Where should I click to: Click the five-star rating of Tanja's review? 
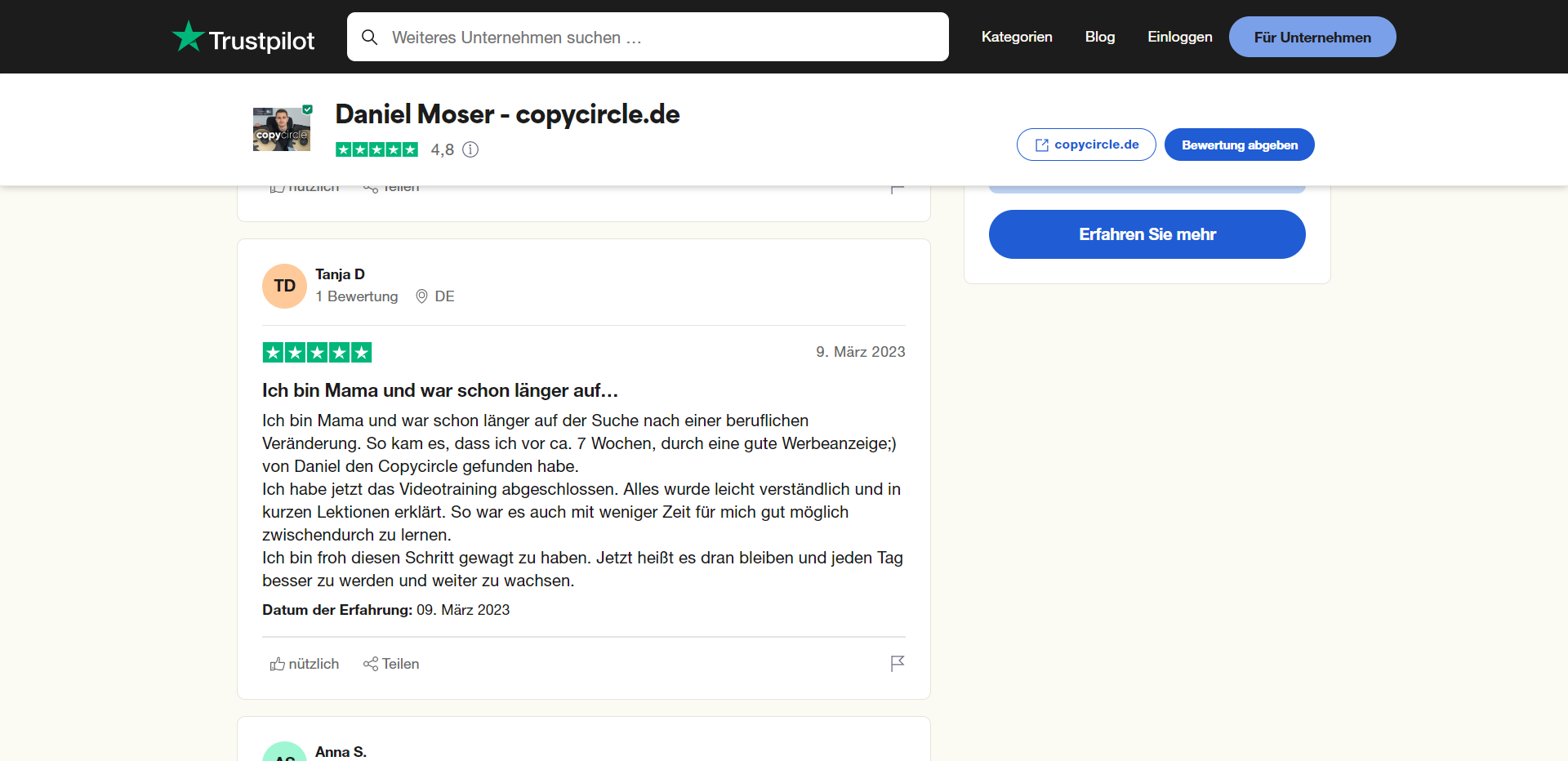[x=317, y=352]
